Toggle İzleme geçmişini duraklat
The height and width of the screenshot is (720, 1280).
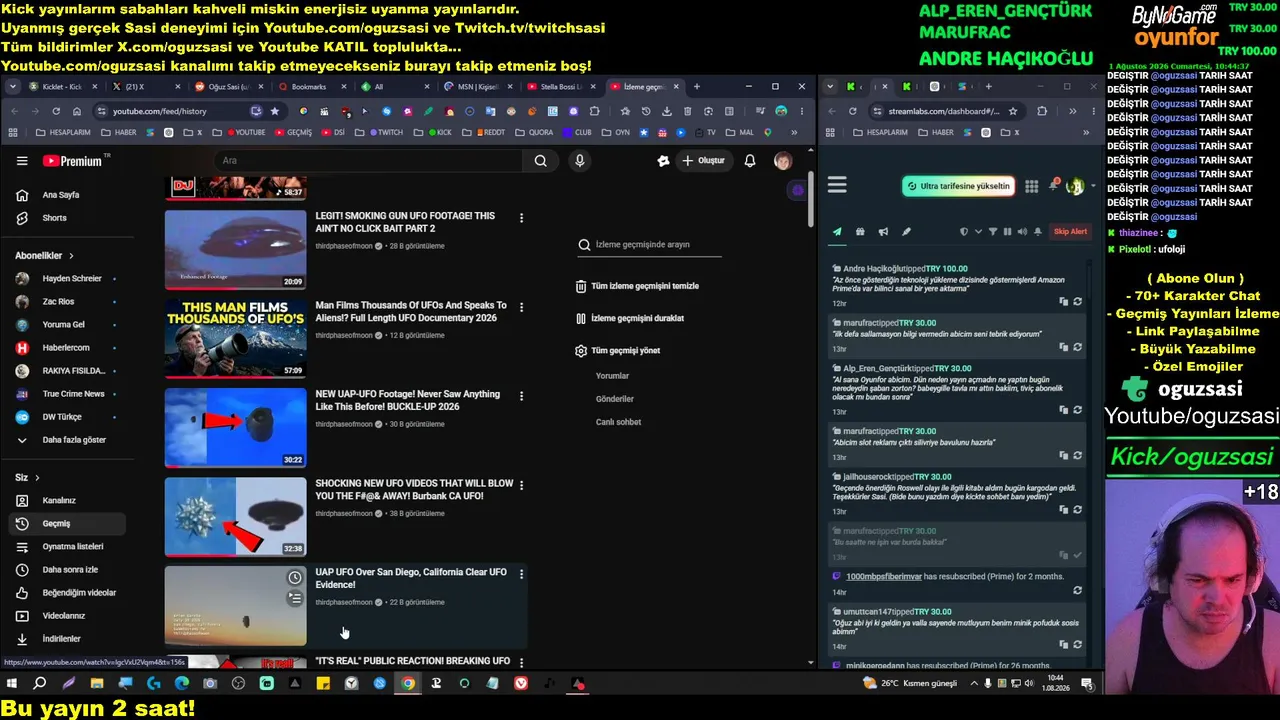coord(630,319)
